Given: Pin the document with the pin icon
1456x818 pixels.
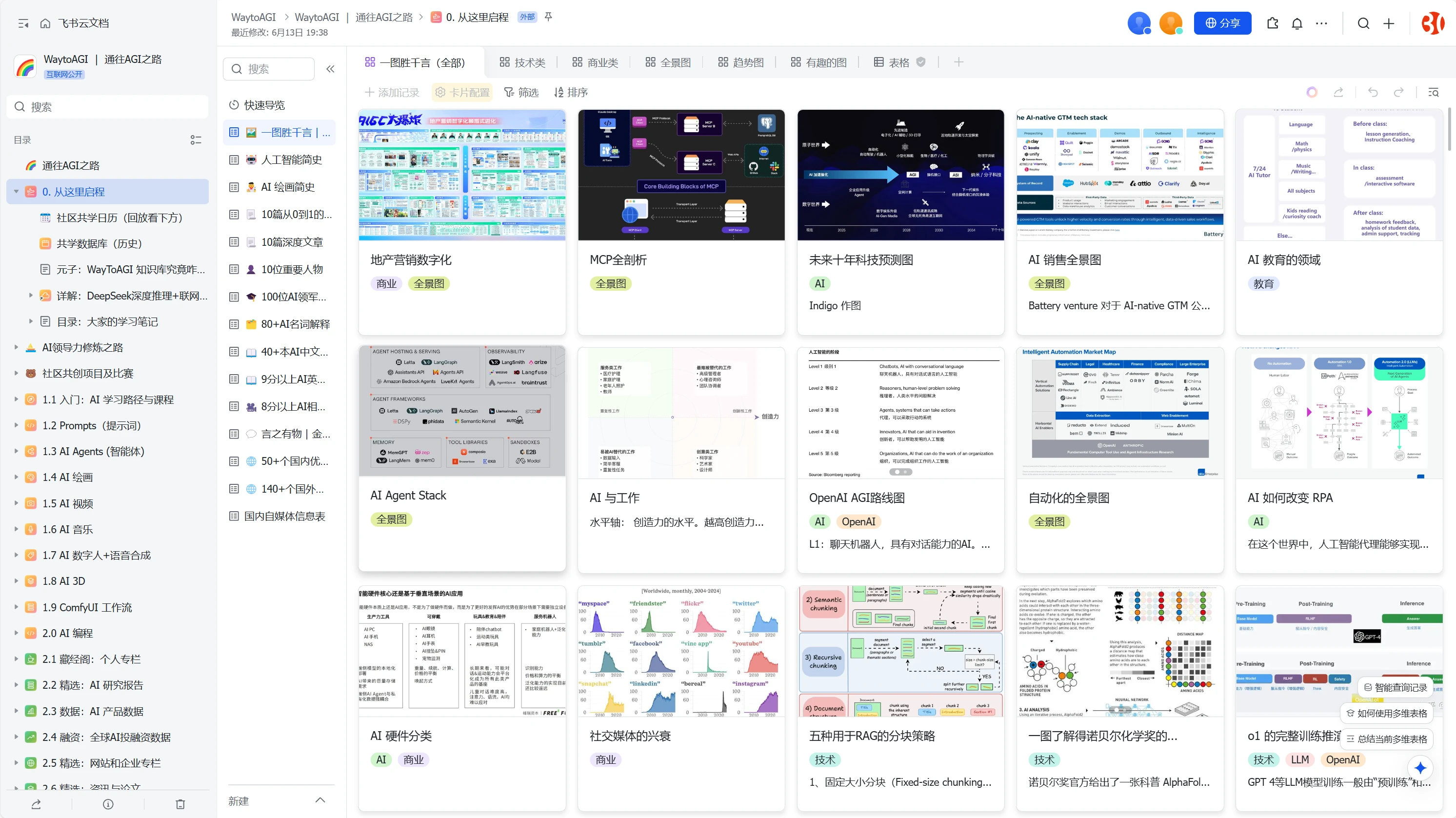Looking at the screenshot, I should pos(548,17).
